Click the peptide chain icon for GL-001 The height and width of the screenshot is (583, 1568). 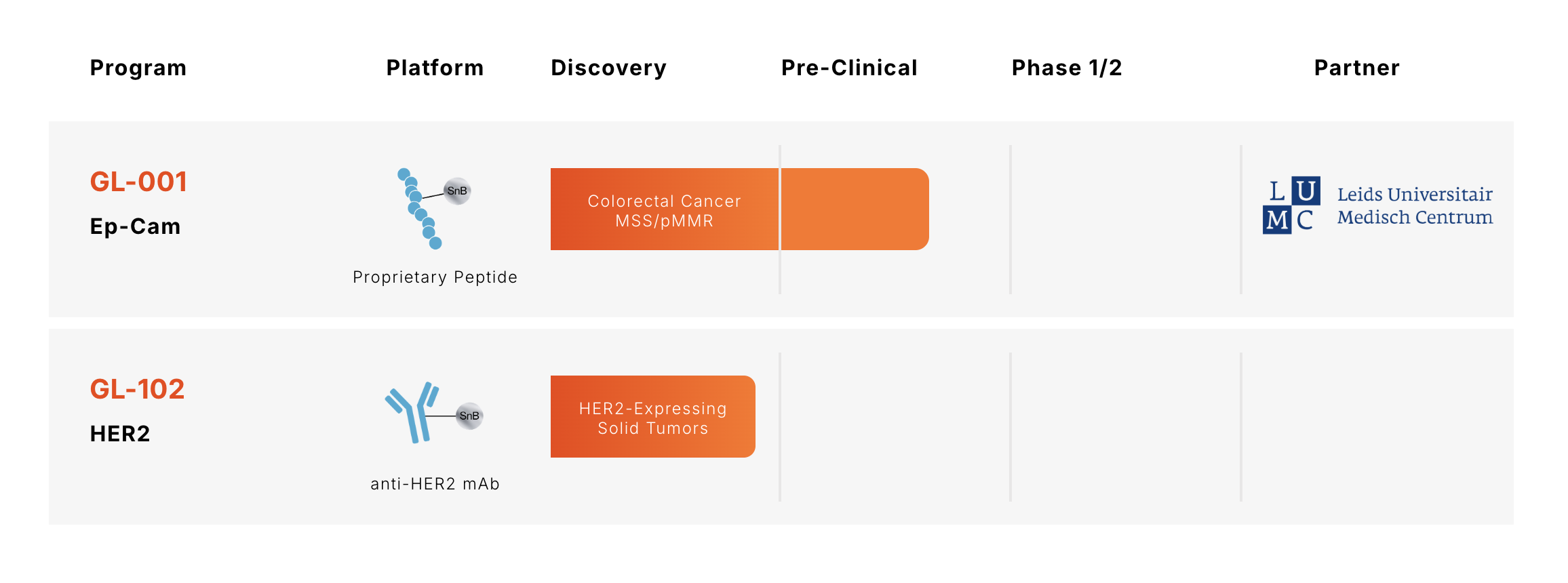[418, 209]
